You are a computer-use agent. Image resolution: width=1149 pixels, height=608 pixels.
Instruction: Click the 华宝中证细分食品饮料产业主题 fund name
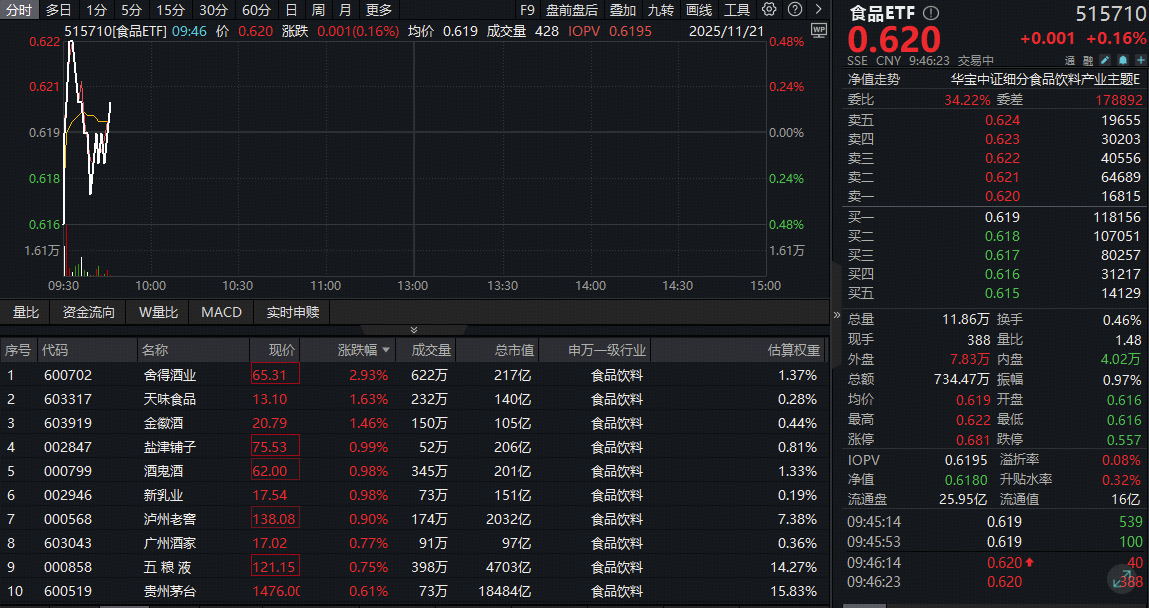click(1046, 79)
